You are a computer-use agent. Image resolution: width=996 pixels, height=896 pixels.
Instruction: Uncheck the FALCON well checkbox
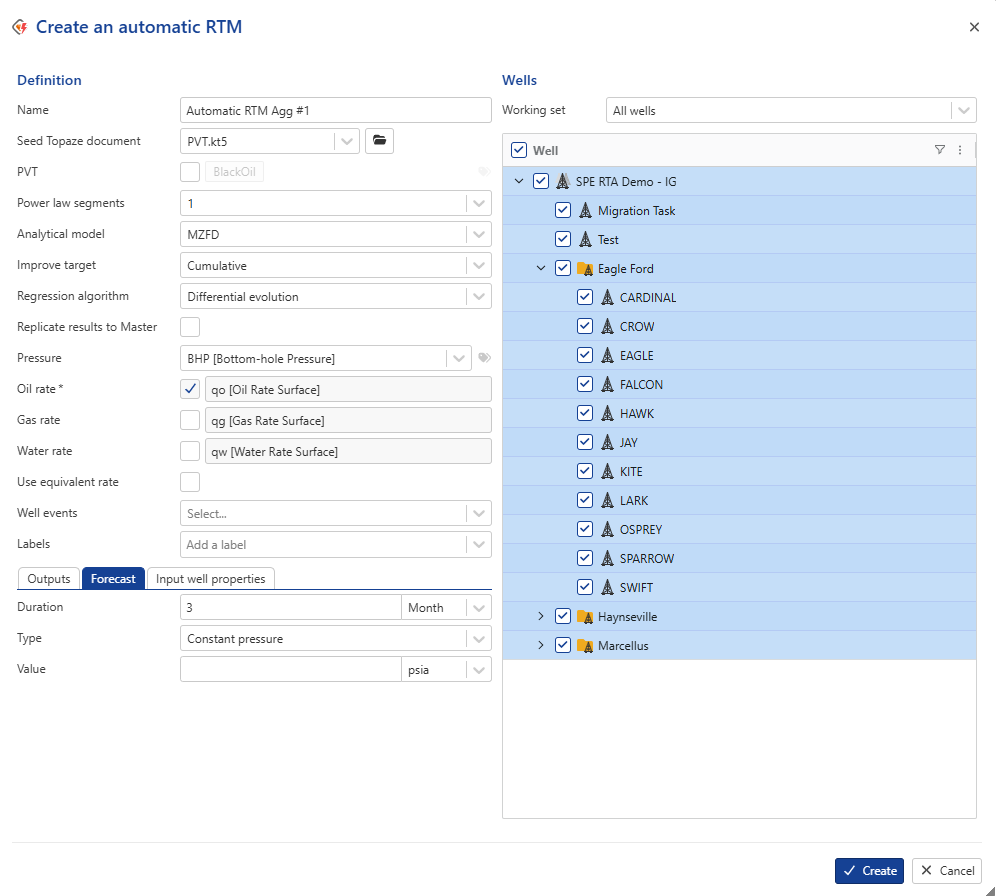(x=585, y=385)
